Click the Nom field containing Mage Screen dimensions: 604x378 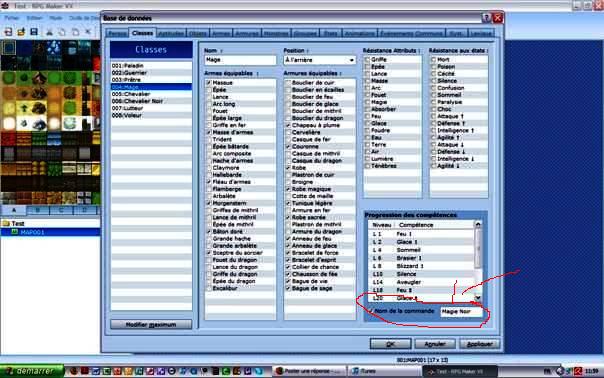click(240, 60)
